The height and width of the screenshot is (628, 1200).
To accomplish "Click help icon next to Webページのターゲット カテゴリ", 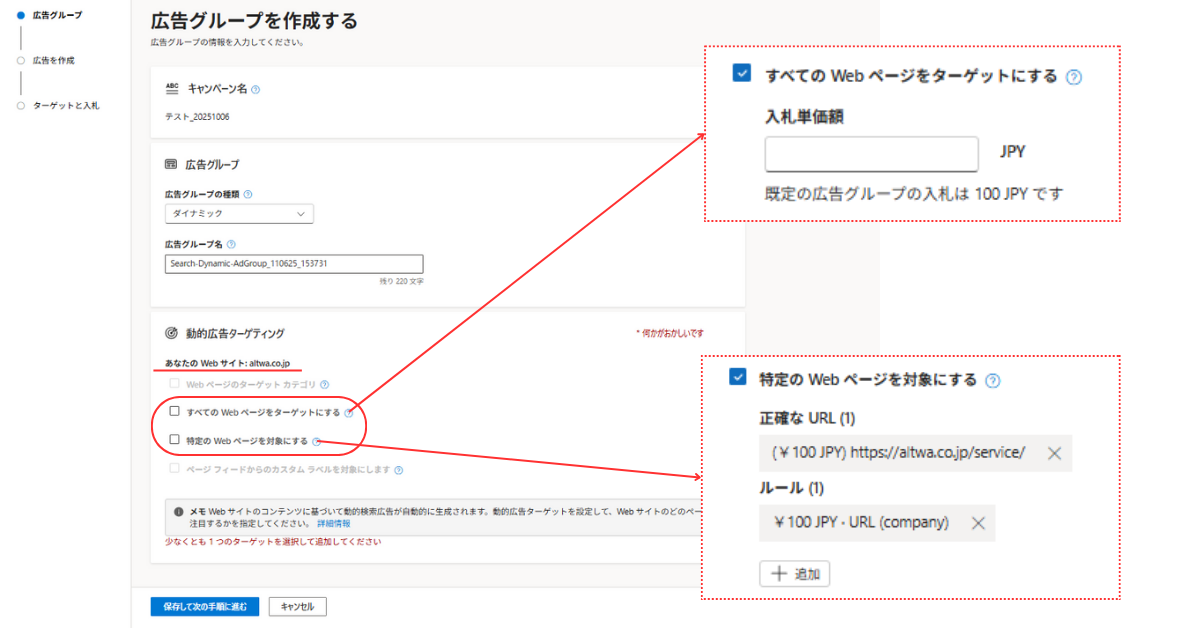I will [325, 384].
